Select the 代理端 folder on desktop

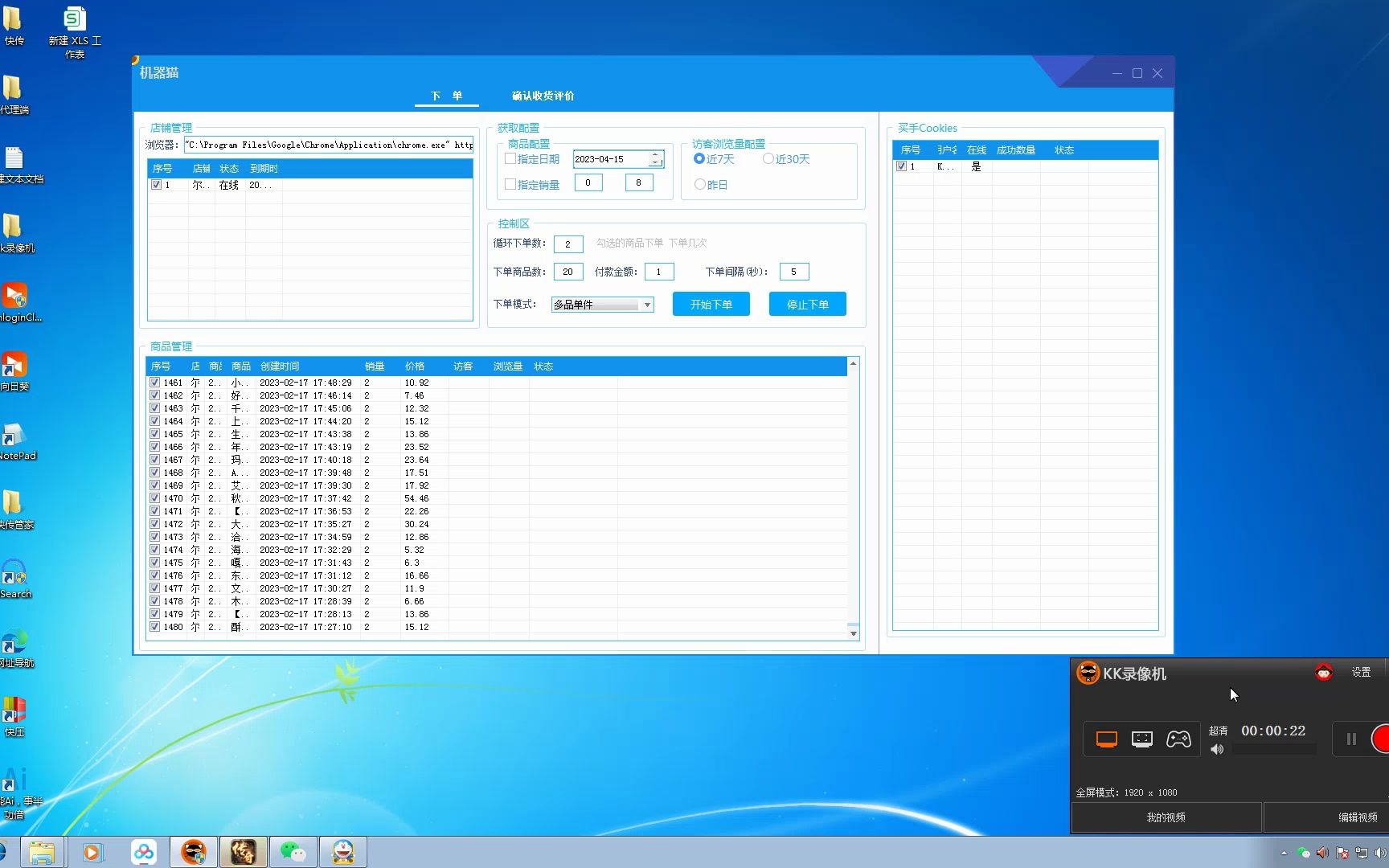click(14, 95)
